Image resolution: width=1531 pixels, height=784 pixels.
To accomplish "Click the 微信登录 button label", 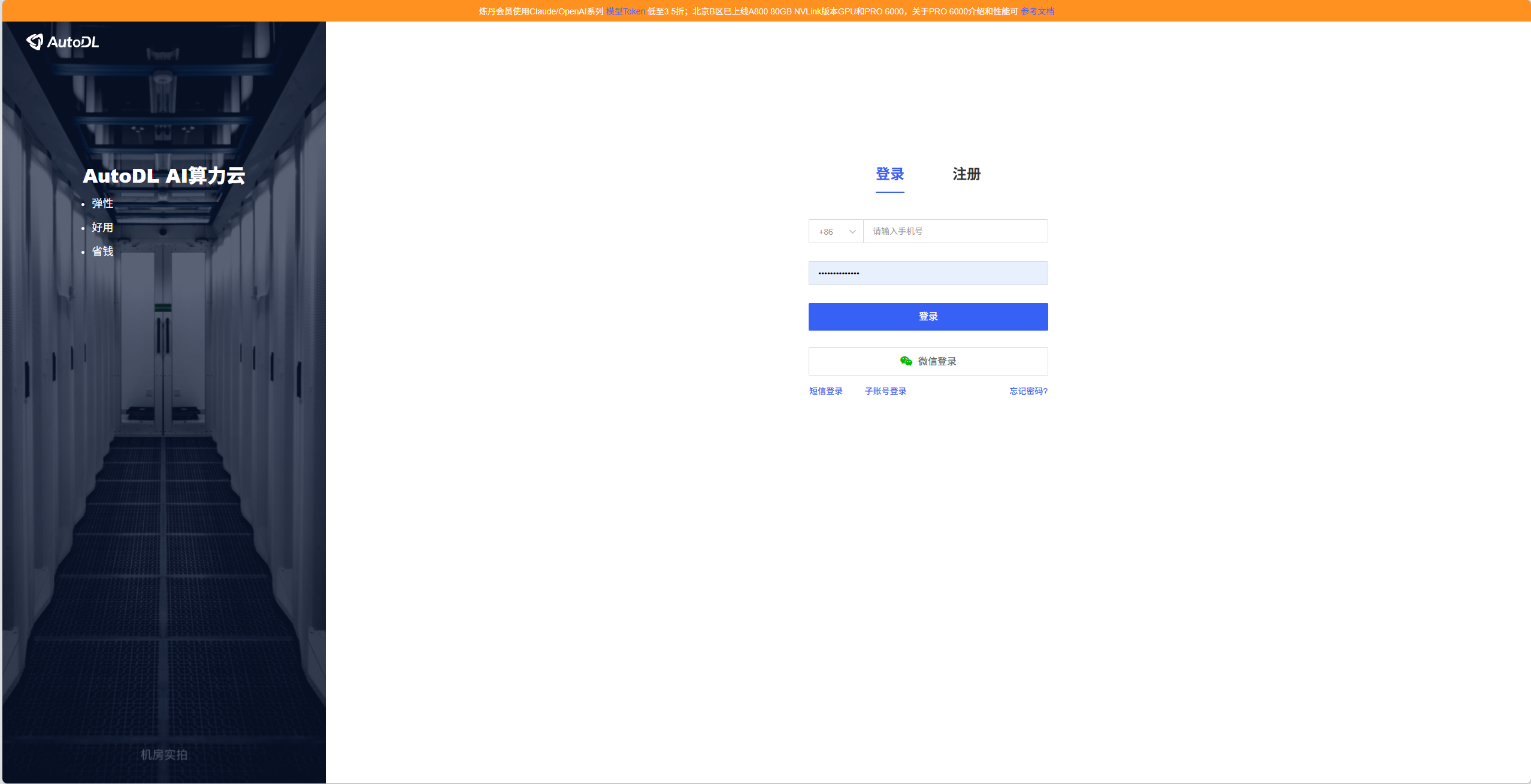I will (x=937, y=361).
